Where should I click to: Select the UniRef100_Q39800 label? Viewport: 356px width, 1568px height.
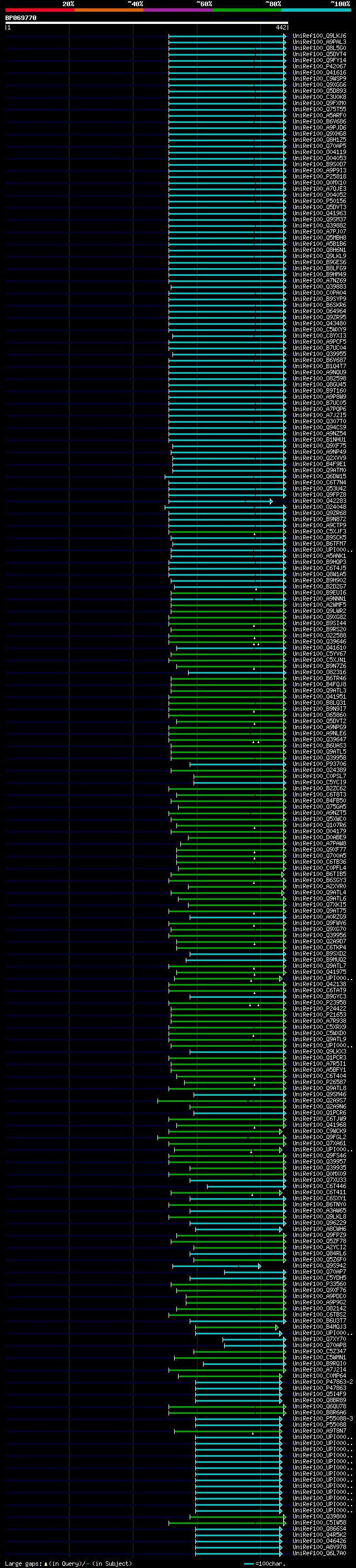tap(319, 1516)
